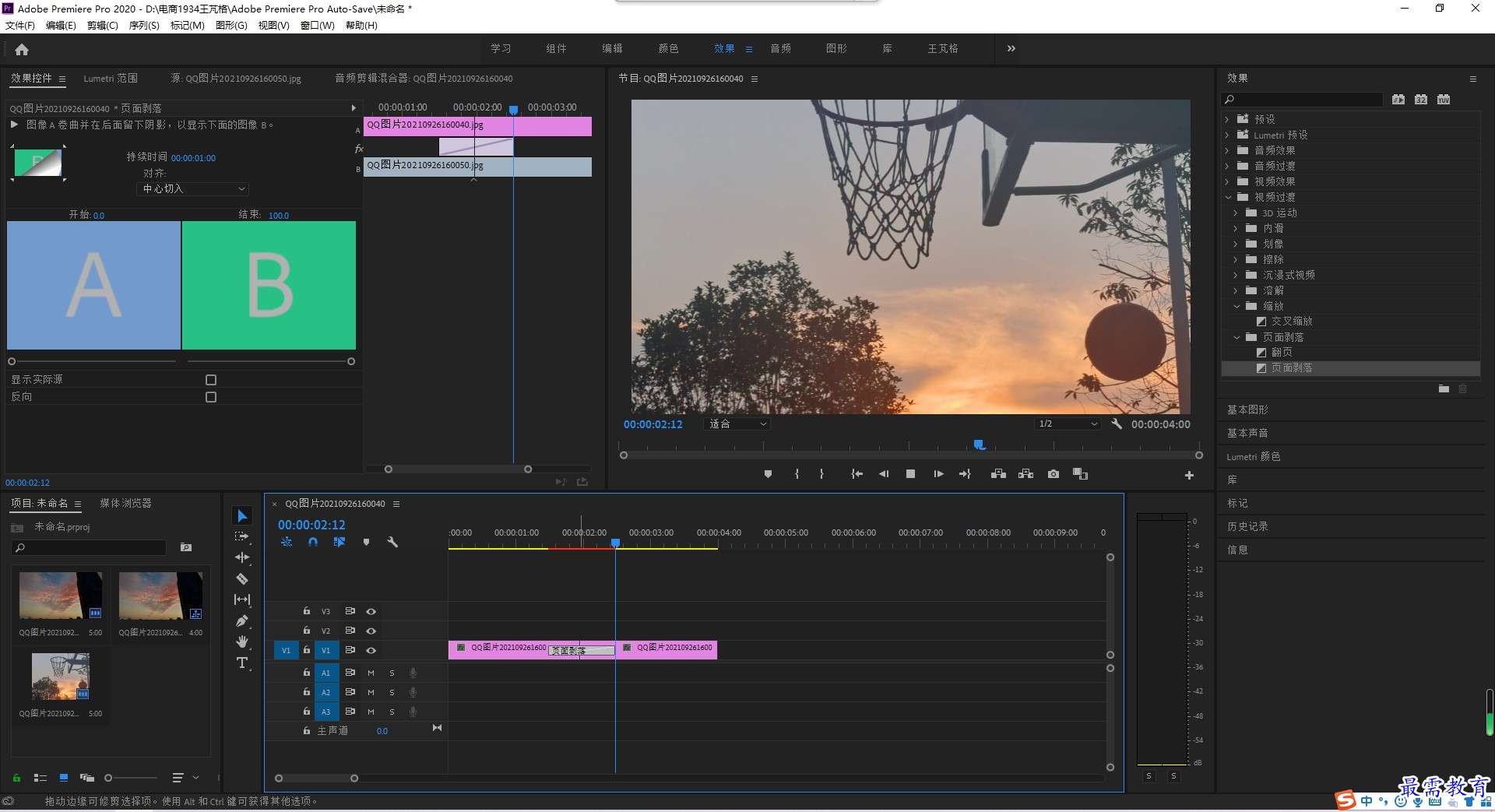Open the 1/2 playback resolution dropdown
Viewport: 1495px width, 812px height.
[1068, 424]
